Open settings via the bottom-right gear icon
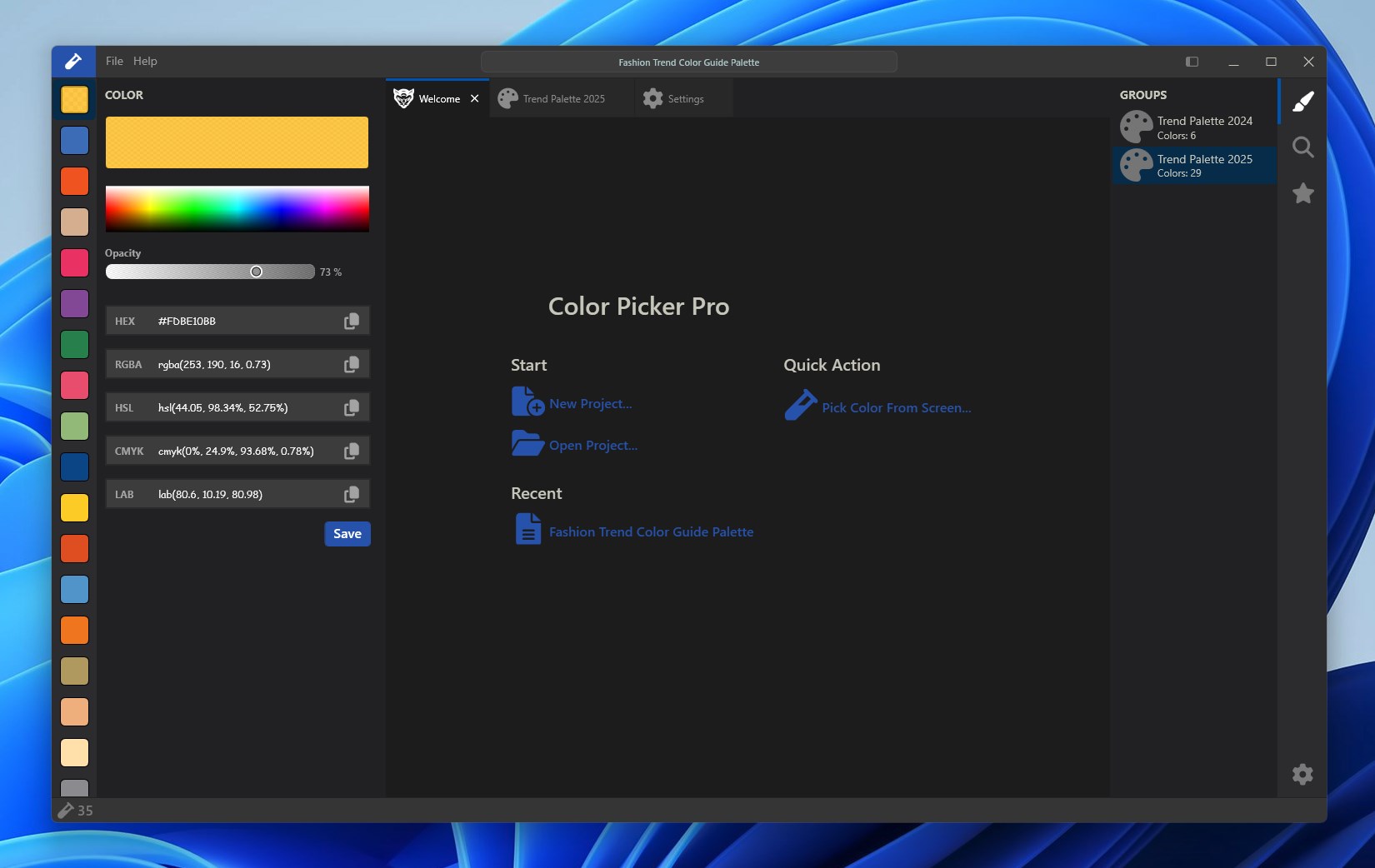 1302,774
